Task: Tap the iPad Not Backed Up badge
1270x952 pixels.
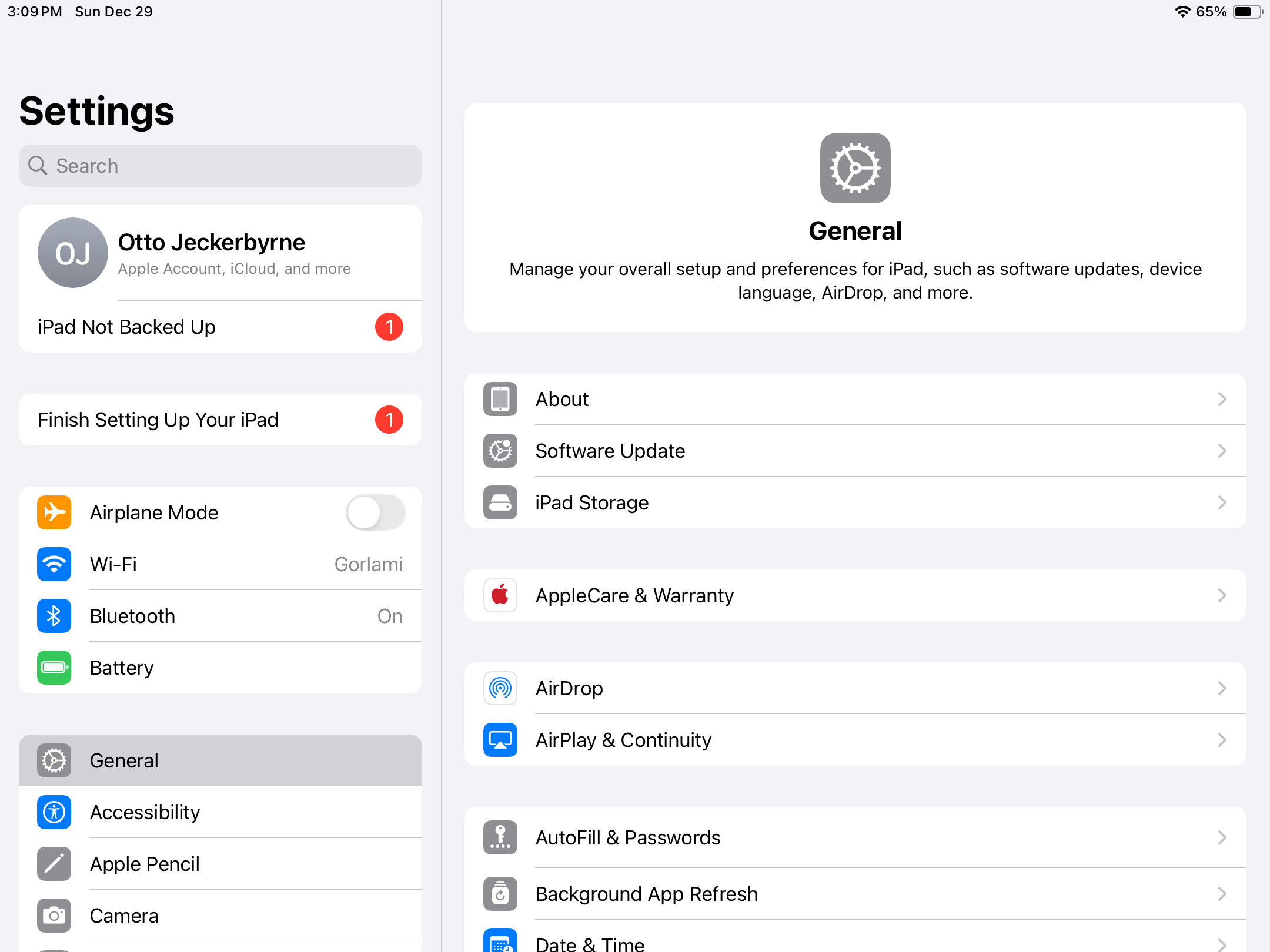Action: pyautogui.click(x=389, y=327)
